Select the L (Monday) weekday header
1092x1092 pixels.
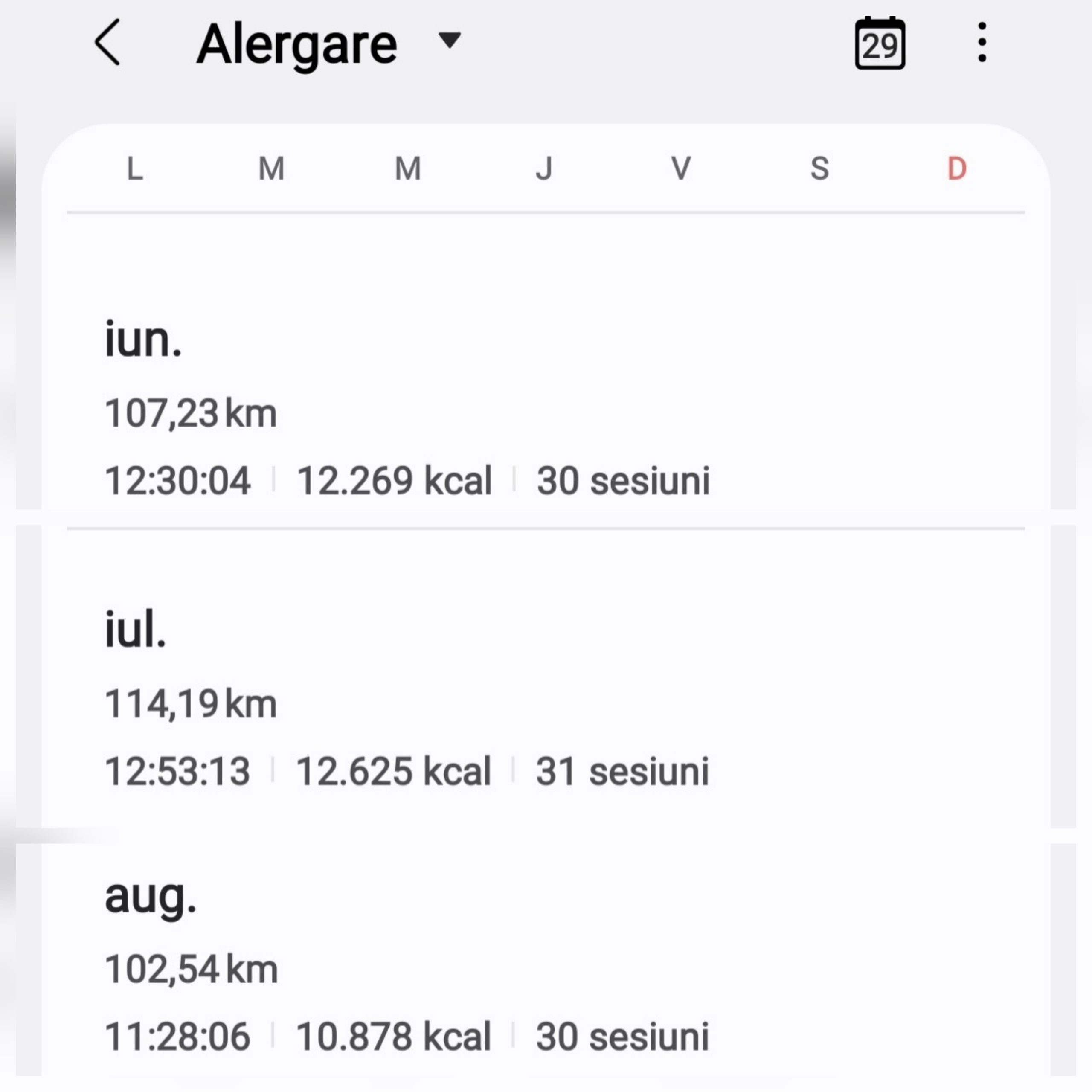point(135,168)
